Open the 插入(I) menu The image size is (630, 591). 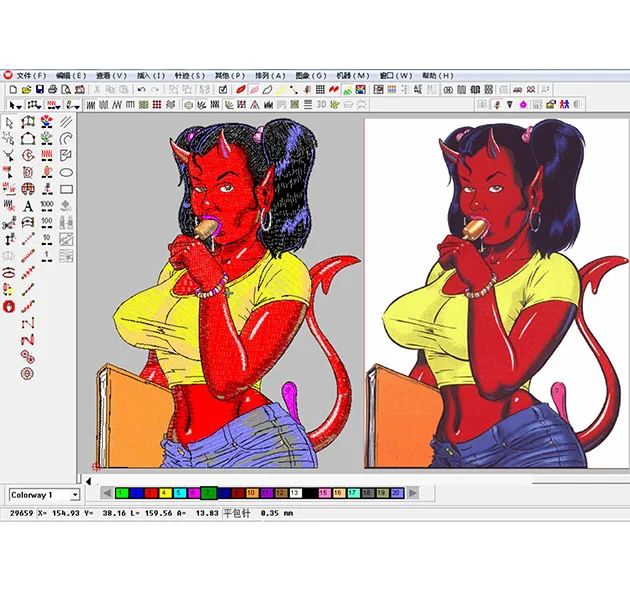[151, 76]
